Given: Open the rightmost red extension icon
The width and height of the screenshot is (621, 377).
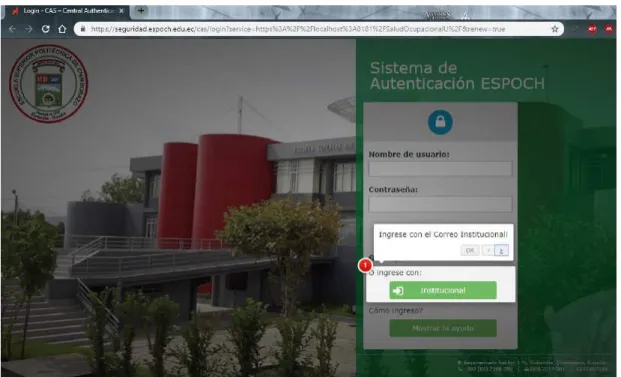Looking at the screenshot, I should 609,29.
